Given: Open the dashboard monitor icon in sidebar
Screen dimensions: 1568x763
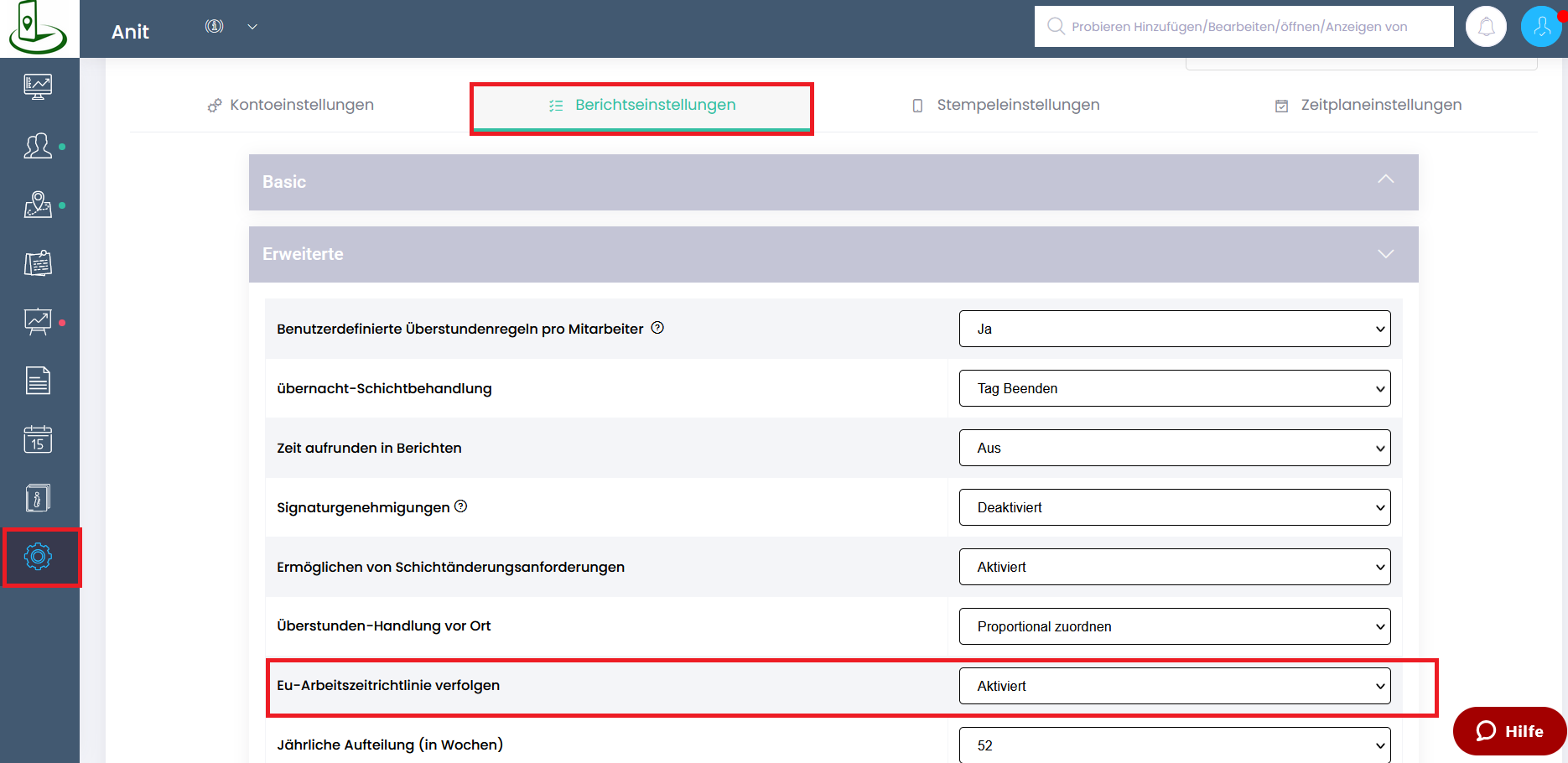Looking at the screenshot, I should click(x=38, y=86).
